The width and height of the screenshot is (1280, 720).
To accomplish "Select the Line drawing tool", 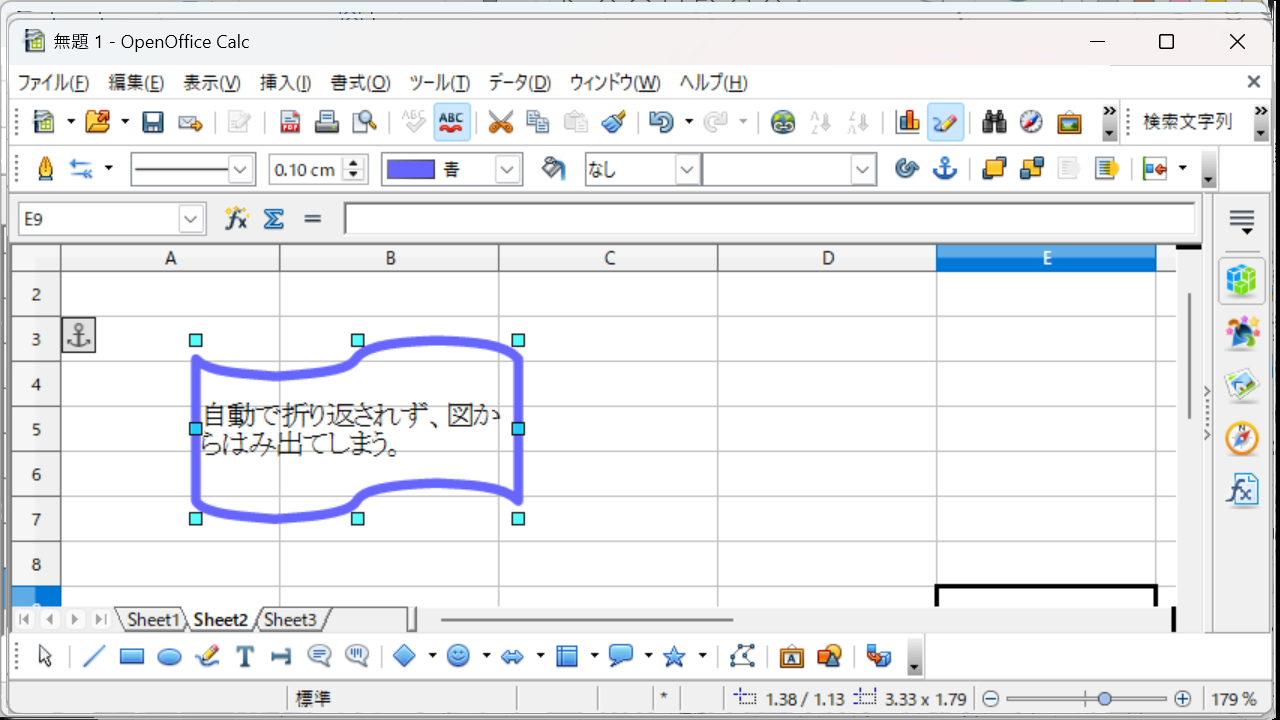I will tap(94, 656).
